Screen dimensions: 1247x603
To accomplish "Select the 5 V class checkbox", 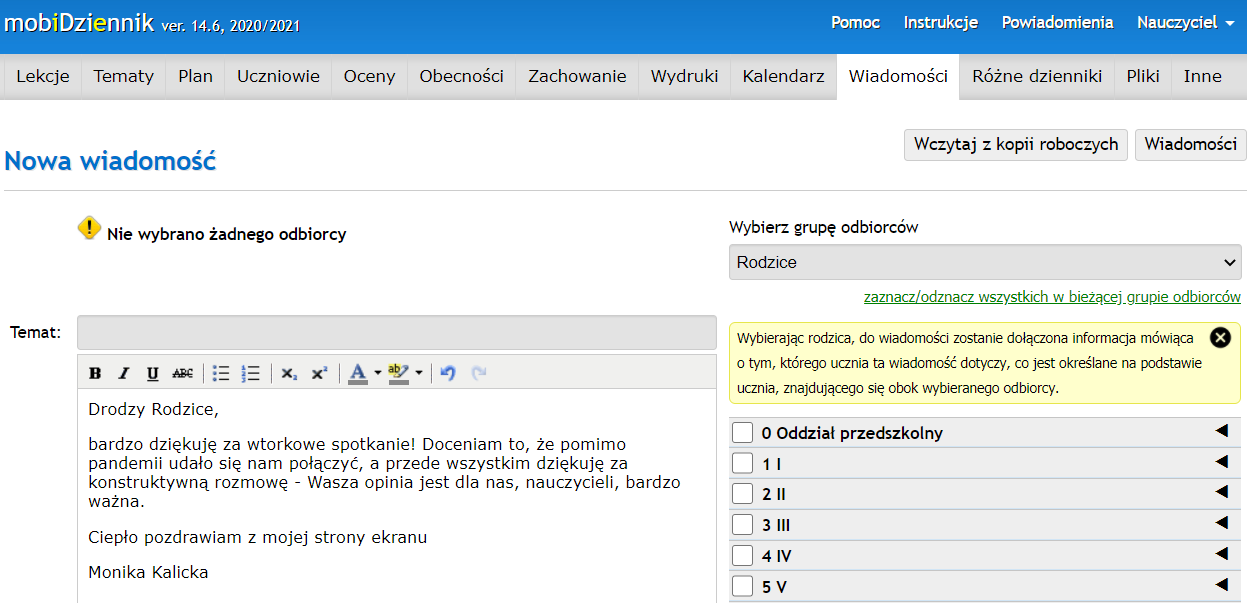I will pyautogui.click(x=742, y=587).
